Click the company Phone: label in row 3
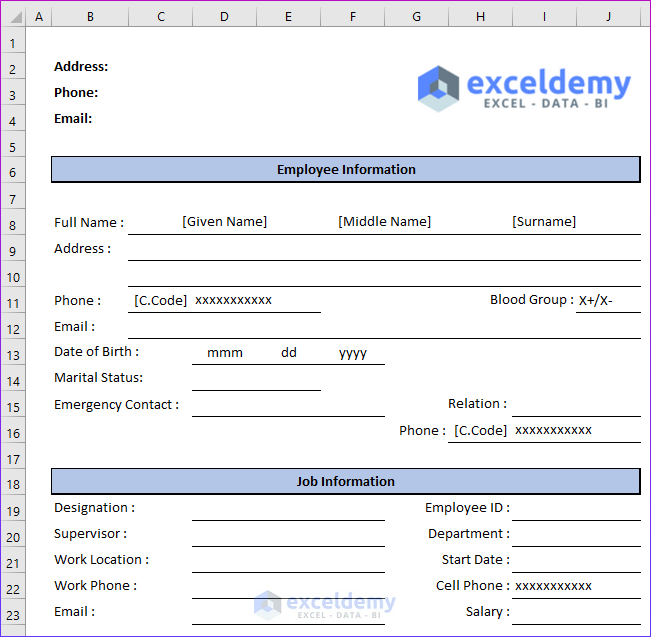Screen dimensions: 651x637 pos(76,92)
